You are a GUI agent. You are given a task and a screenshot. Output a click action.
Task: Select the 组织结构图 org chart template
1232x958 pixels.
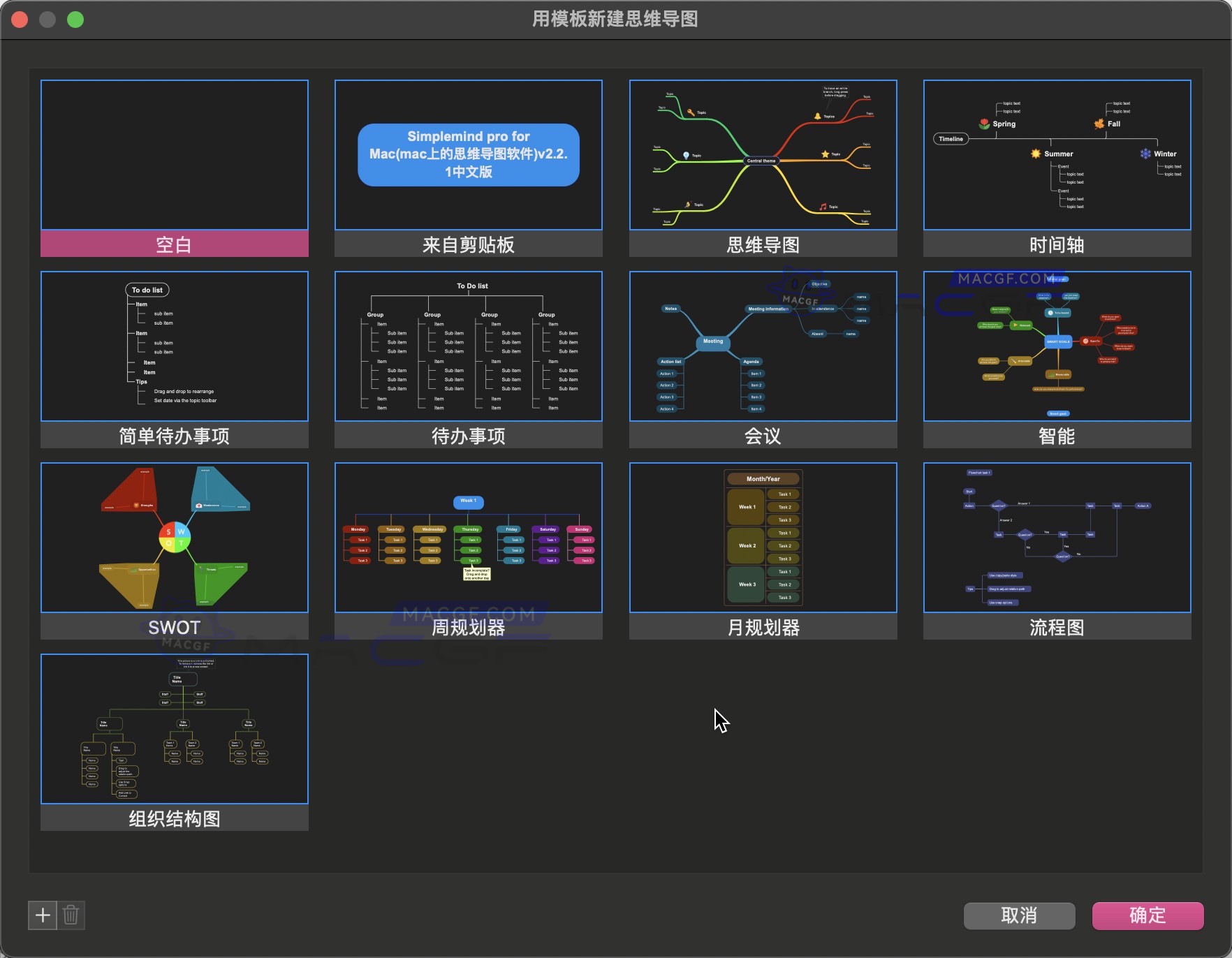[174, 729]
